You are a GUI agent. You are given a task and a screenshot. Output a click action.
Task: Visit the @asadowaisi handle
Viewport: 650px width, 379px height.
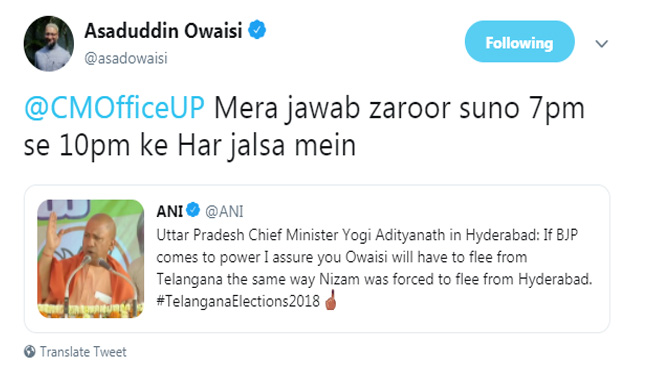click(126, 58)
